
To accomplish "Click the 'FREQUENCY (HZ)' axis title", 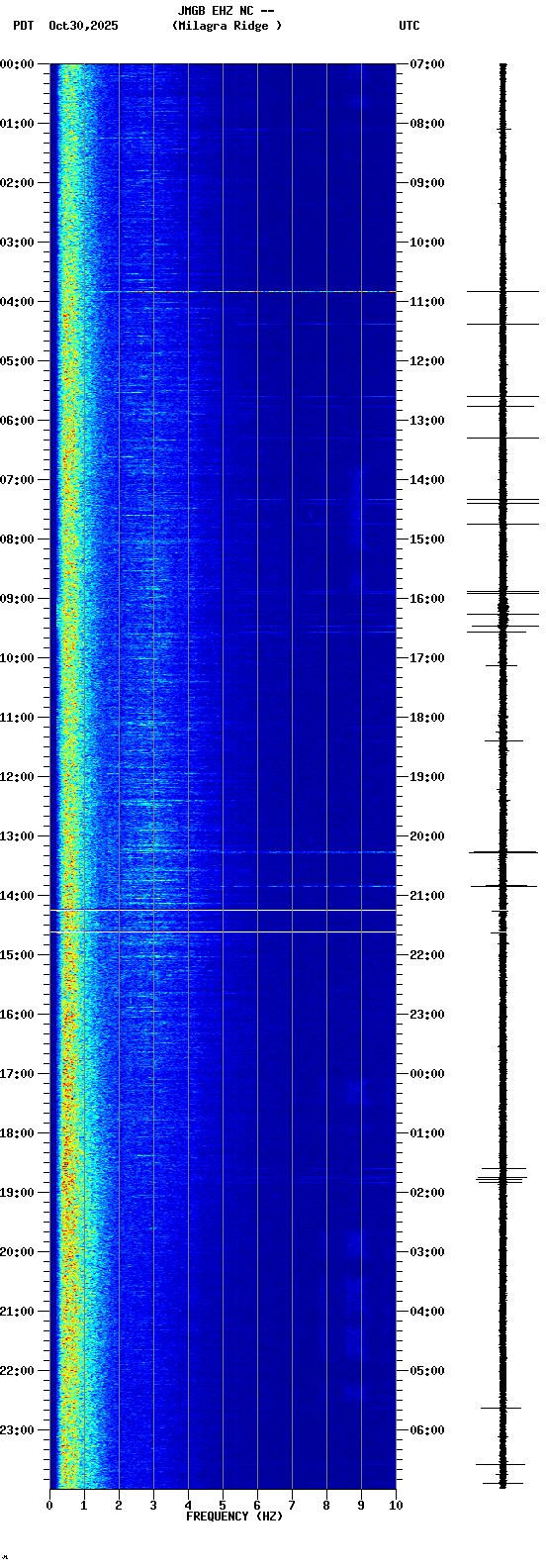I will pyautogui.click(x=234, y=1517).
